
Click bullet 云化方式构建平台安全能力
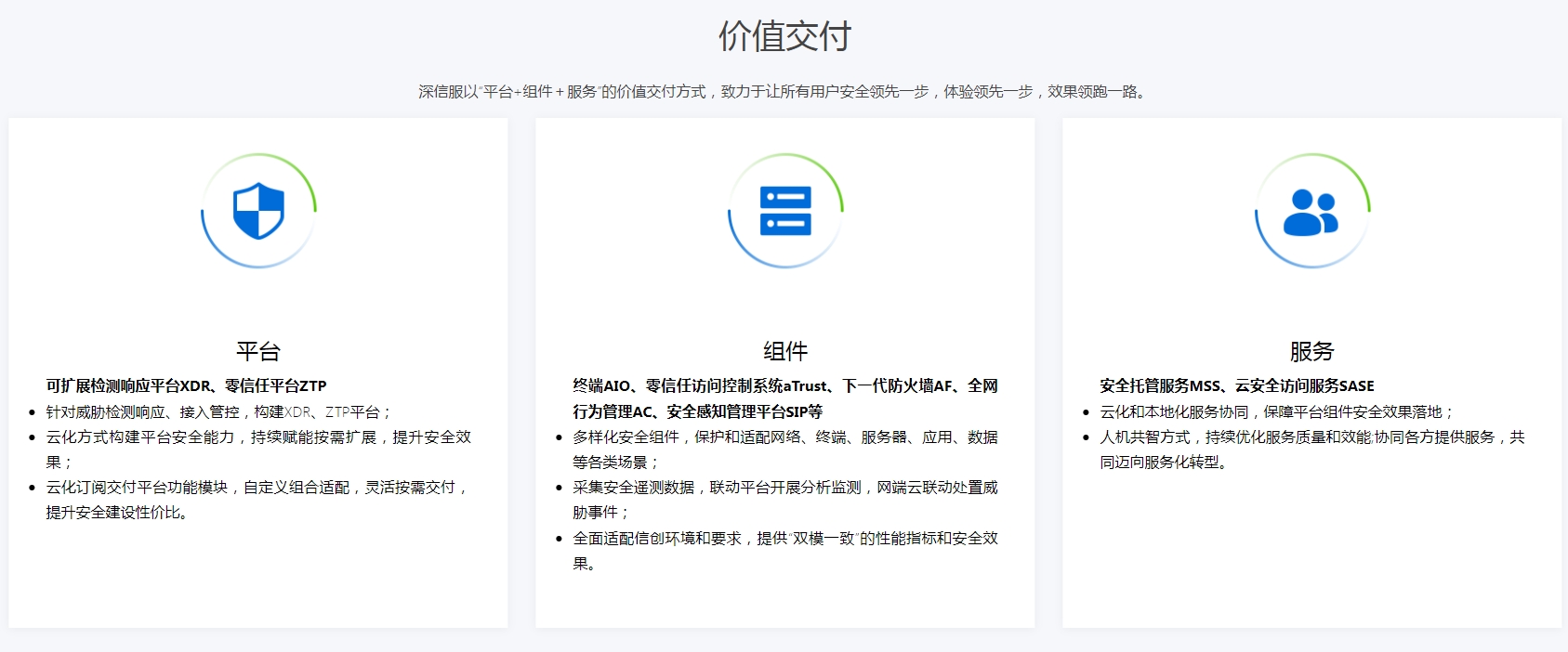(x=258, y=450)
